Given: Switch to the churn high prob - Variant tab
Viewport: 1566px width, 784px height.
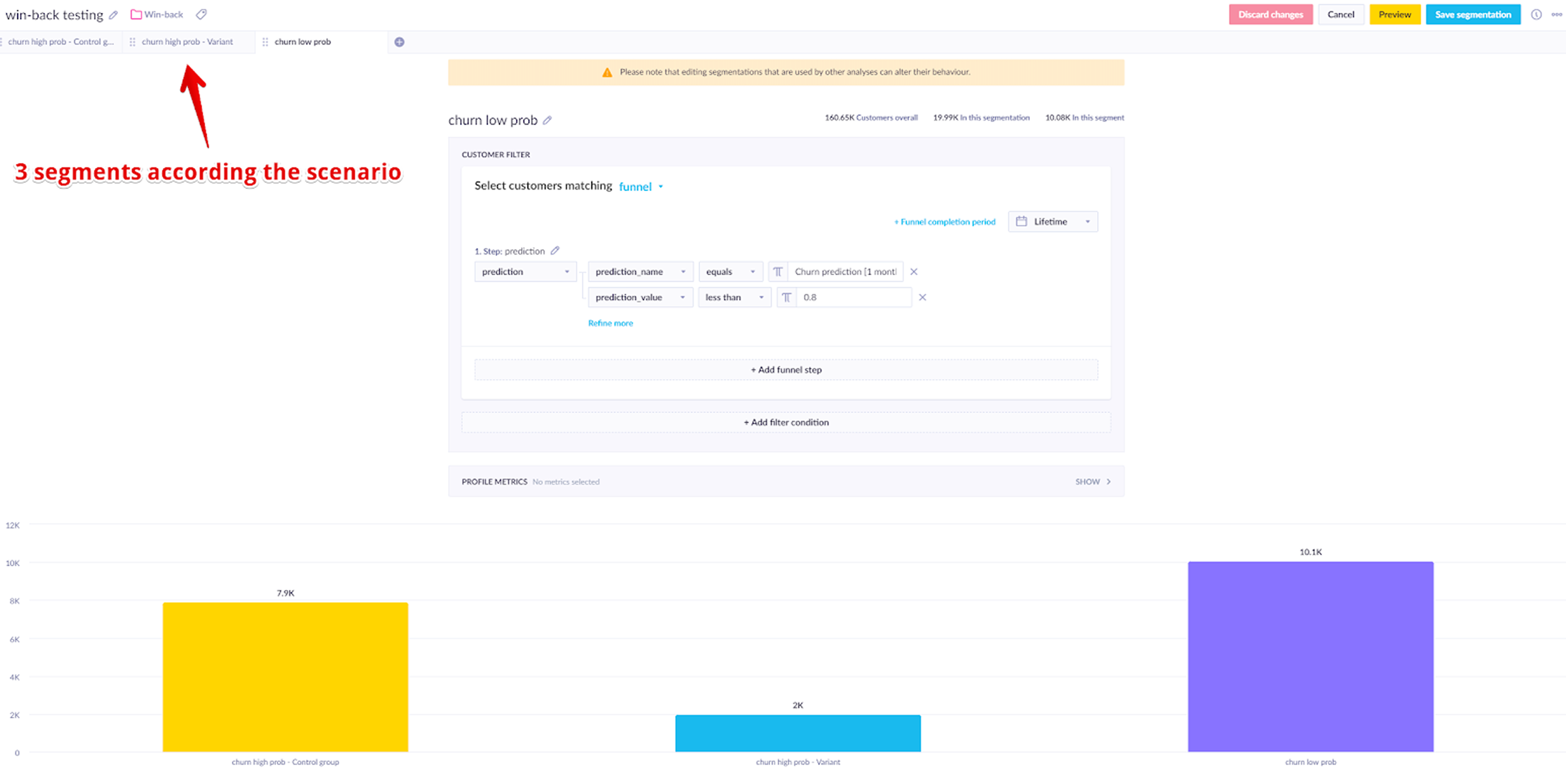Looking at the screenshot, I should coord(187,42).
